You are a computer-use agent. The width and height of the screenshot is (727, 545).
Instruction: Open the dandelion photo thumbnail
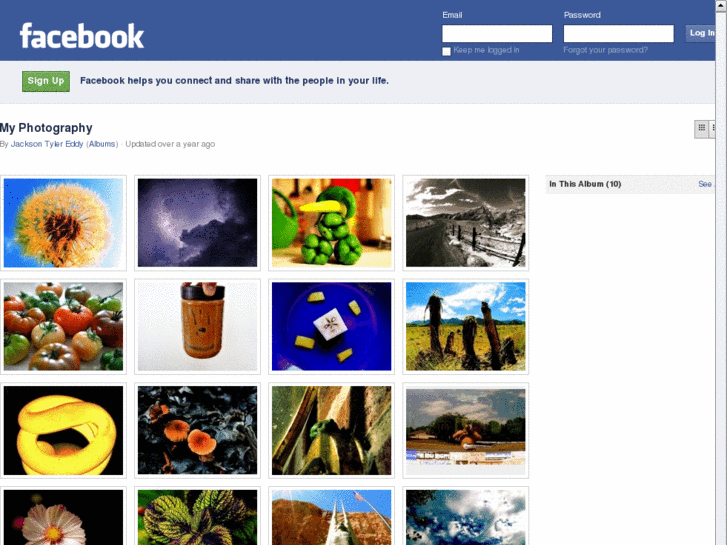tap(64, 223)
